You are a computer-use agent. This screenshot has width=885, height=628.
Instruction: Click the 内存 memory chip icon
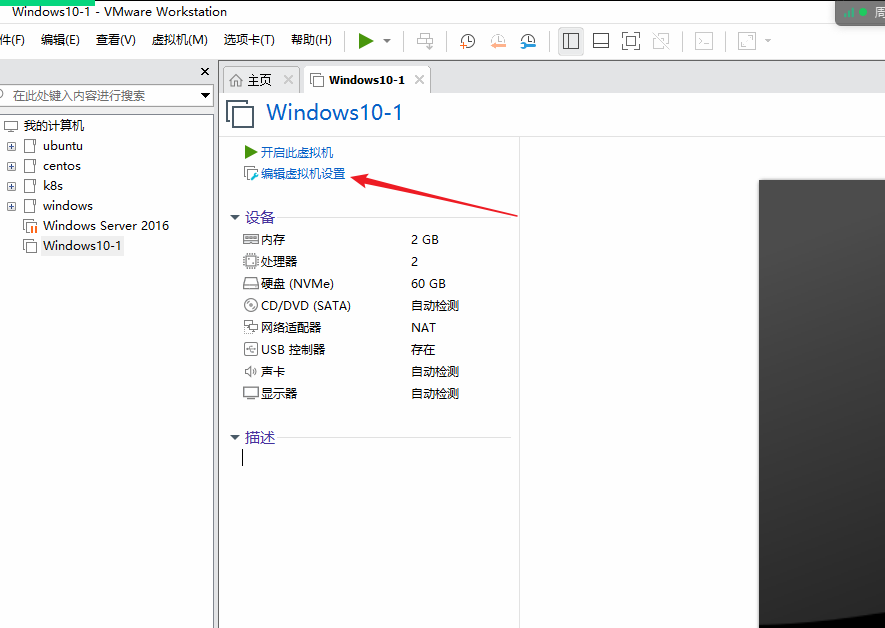point(251,239)
